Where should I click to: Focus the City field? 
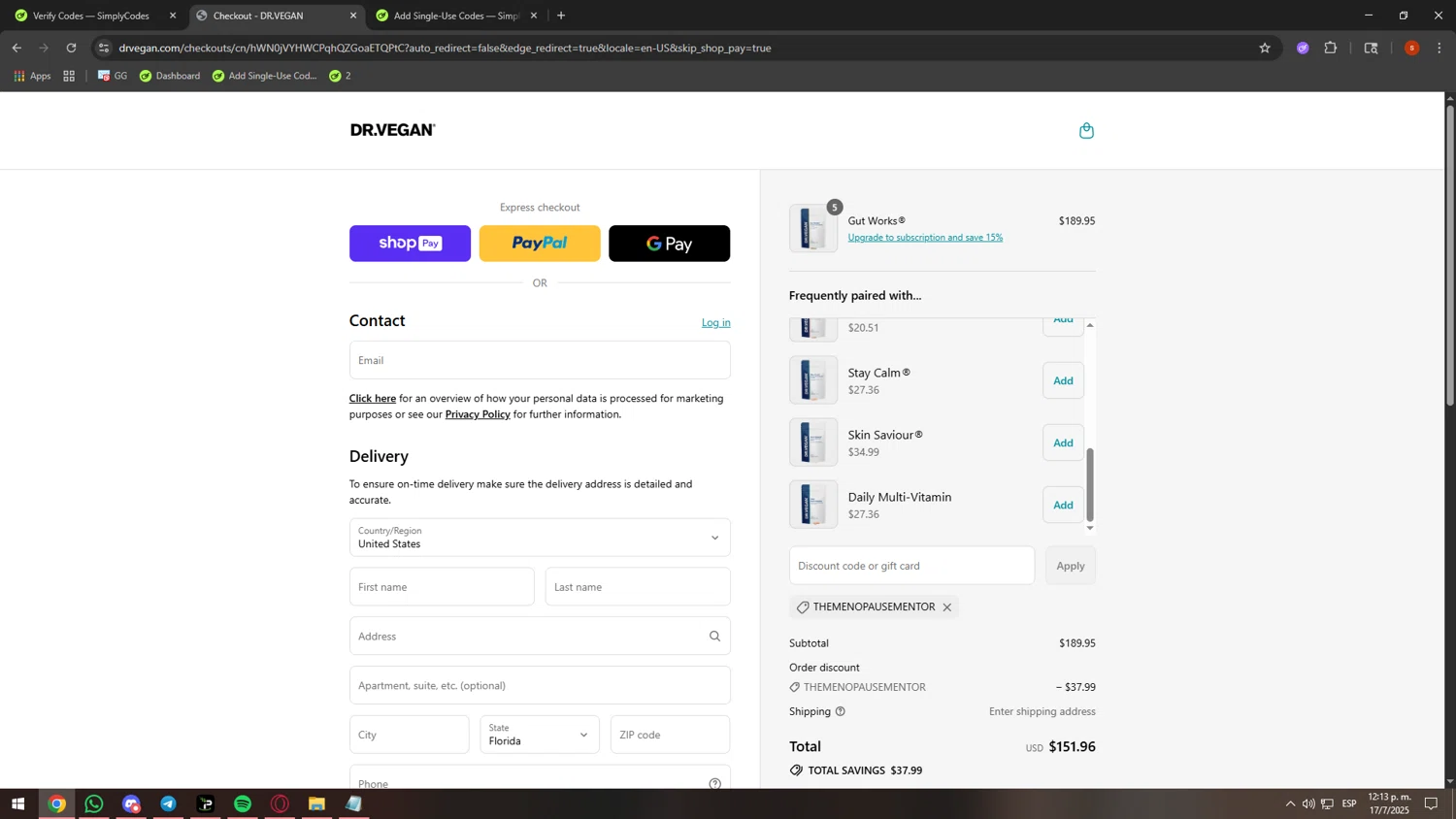click(410, 735)
